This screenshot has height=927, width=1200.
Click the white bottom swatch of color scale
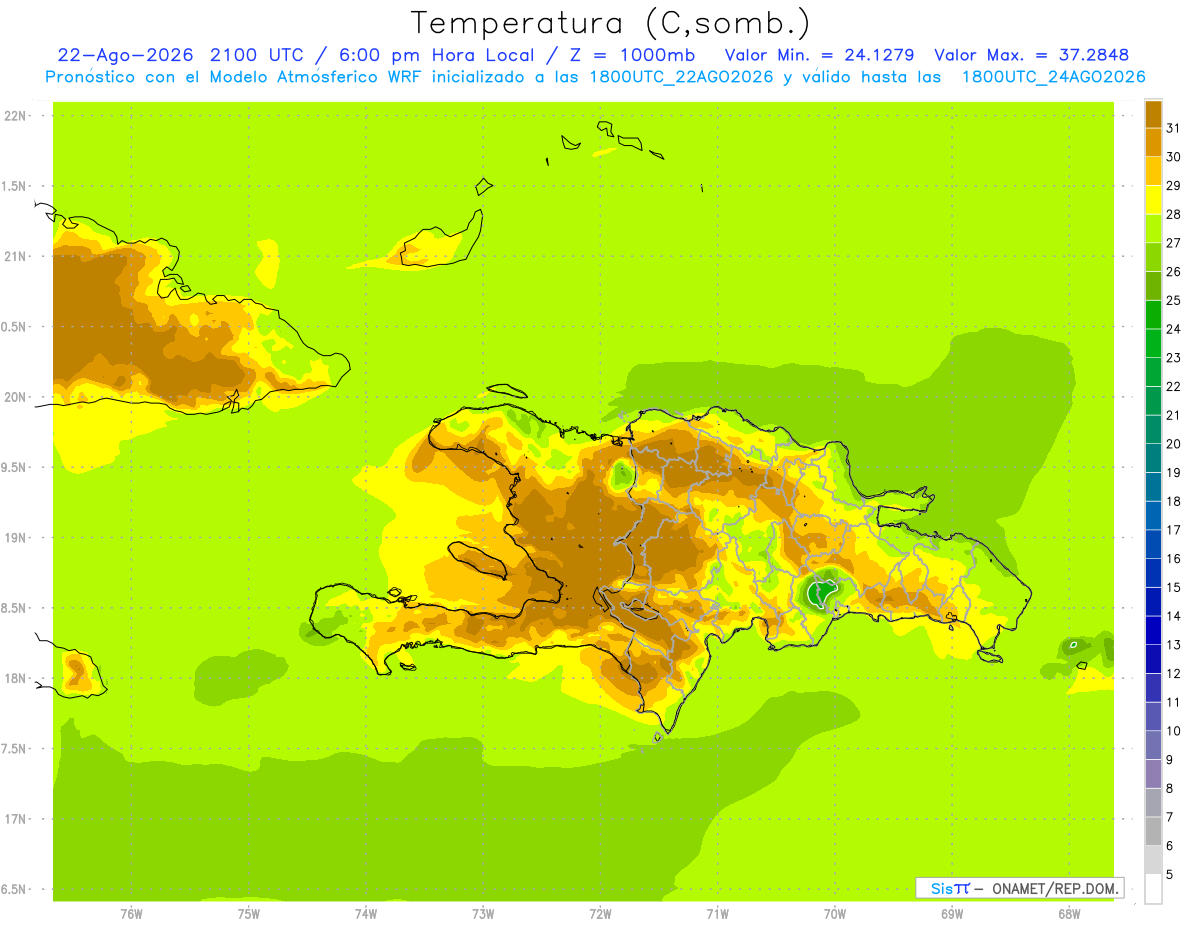click(x=1153, y=889)
